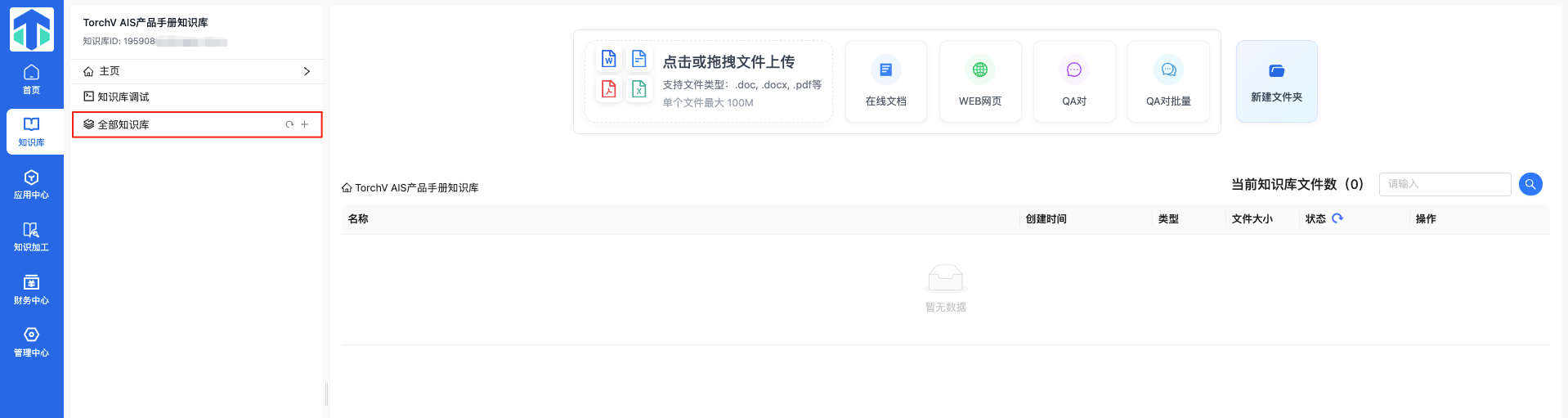
Task: Click the green Excel file icon
Action: pos(639,88)
